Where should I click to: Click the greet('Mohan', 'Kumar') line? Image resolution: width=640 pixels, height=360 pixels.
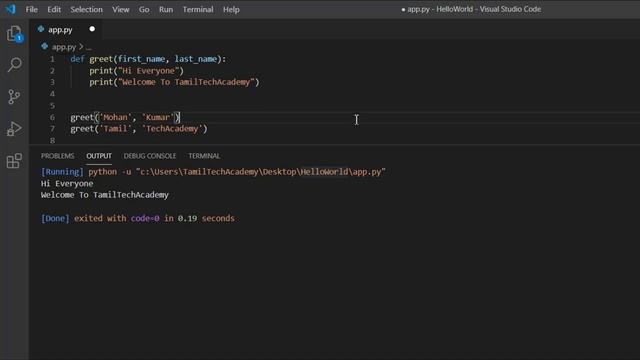[x=125, y=118]
